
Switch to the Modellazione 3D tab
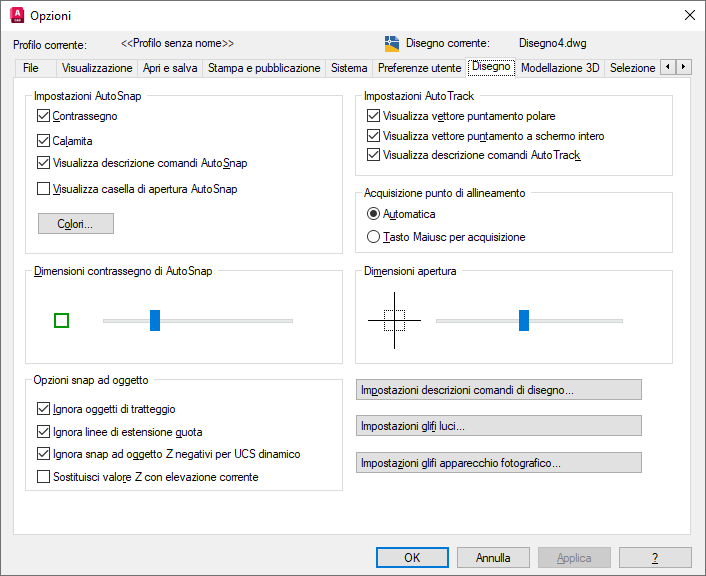point(560,68)
